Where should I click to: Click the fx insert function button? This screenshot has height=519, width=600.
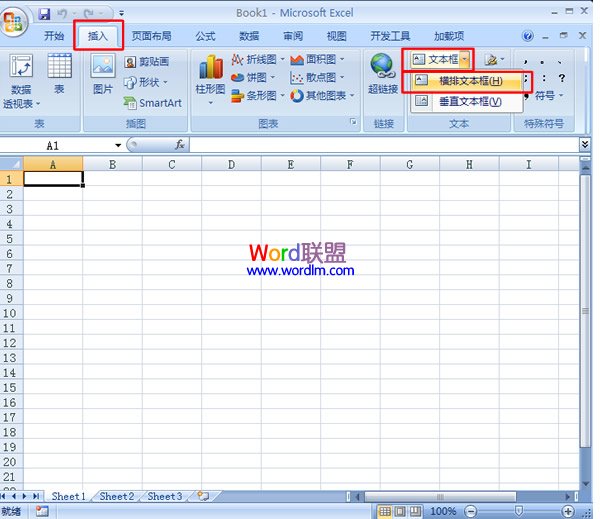pyautogui.click(x=179, y=145)
